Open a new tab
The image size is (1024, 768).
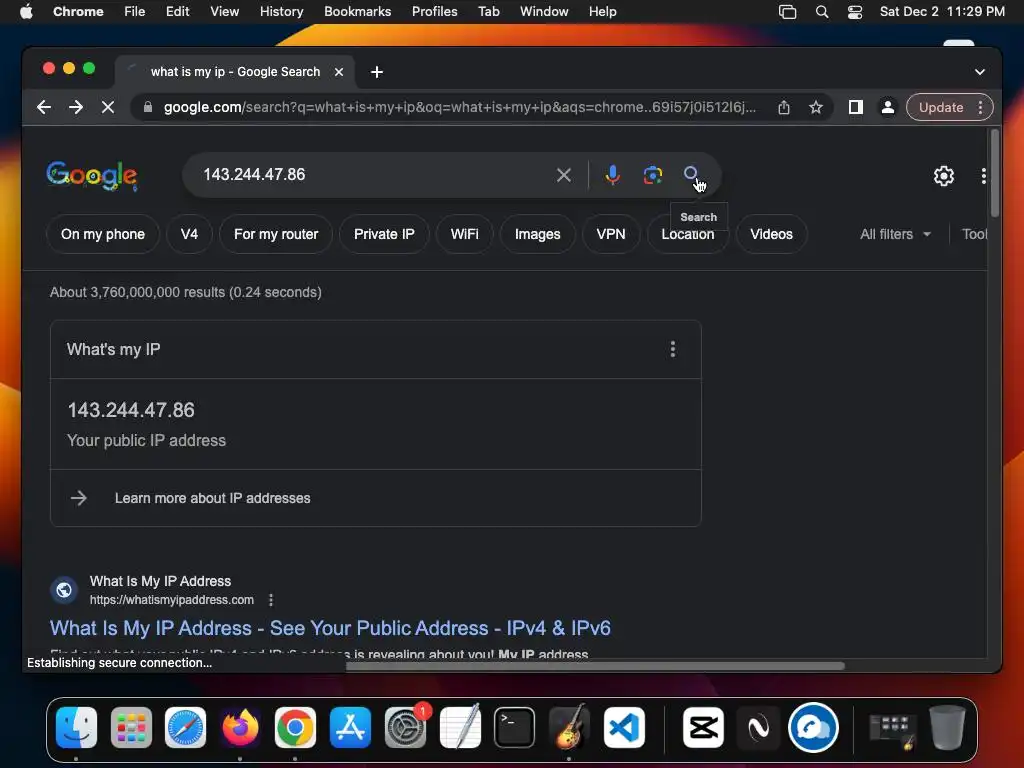click(377, 72)
